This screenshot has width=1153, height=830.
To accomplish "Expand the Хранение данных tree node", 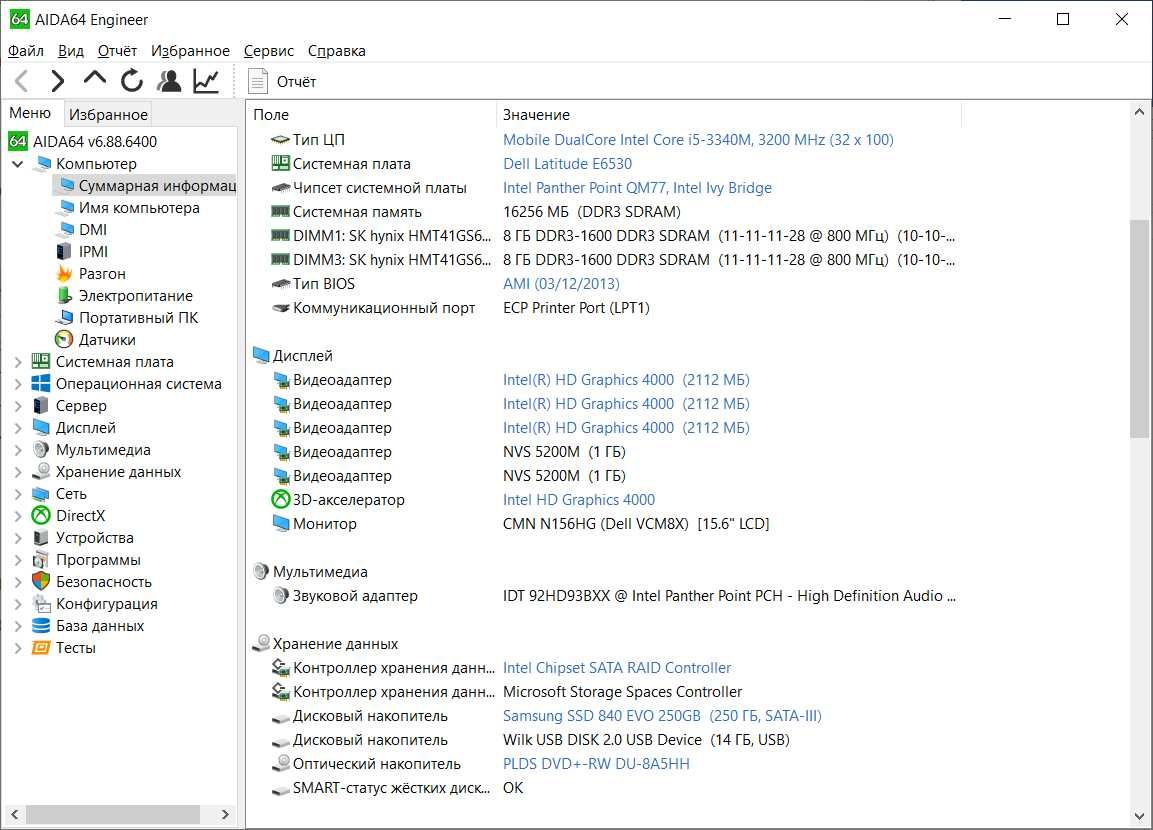I will click(x=18, y=472).
